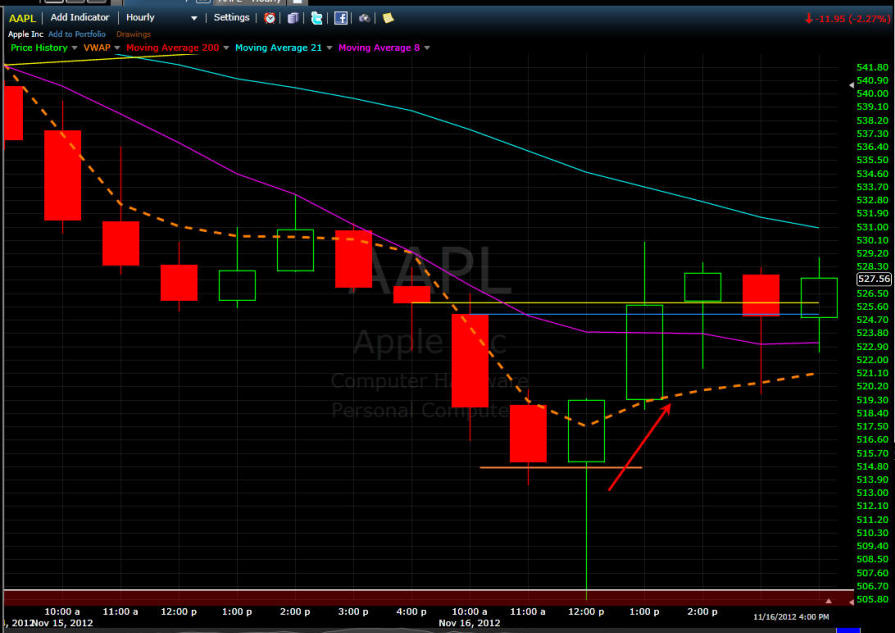Click the 4:00 p time axis label
The image size is (895, 633).
[x=412, y=612]
